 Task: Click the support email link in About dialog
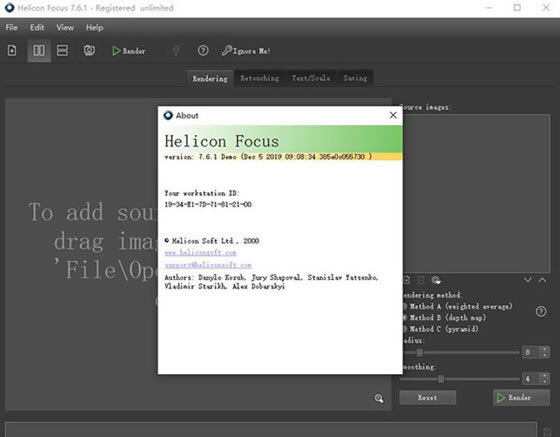(x=208, y=265)
